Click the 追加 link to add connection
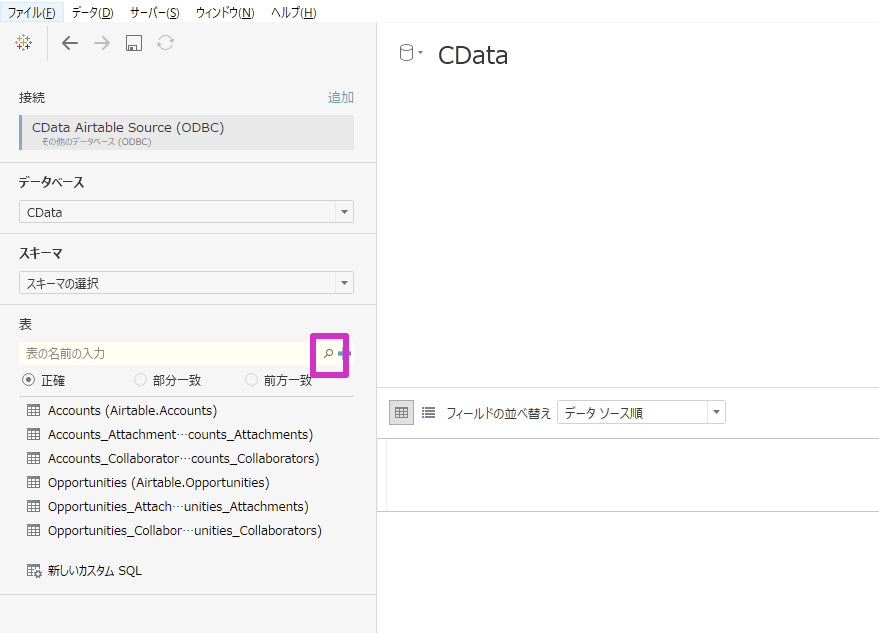879x633 pixels. 340,98
